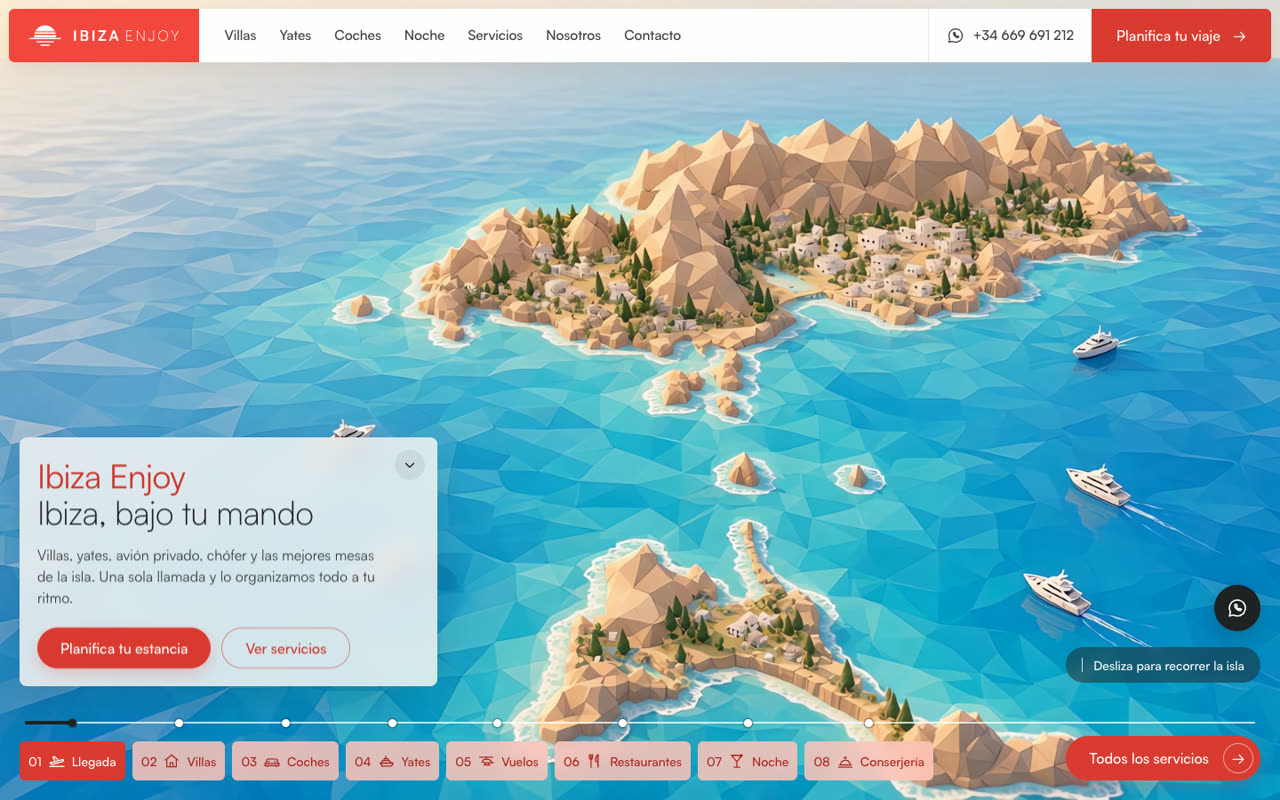The height and width of the screenshot is (800, 1280).
Task: Click the cutlery icon on Restaurantes tab
Action: point(594,762)
